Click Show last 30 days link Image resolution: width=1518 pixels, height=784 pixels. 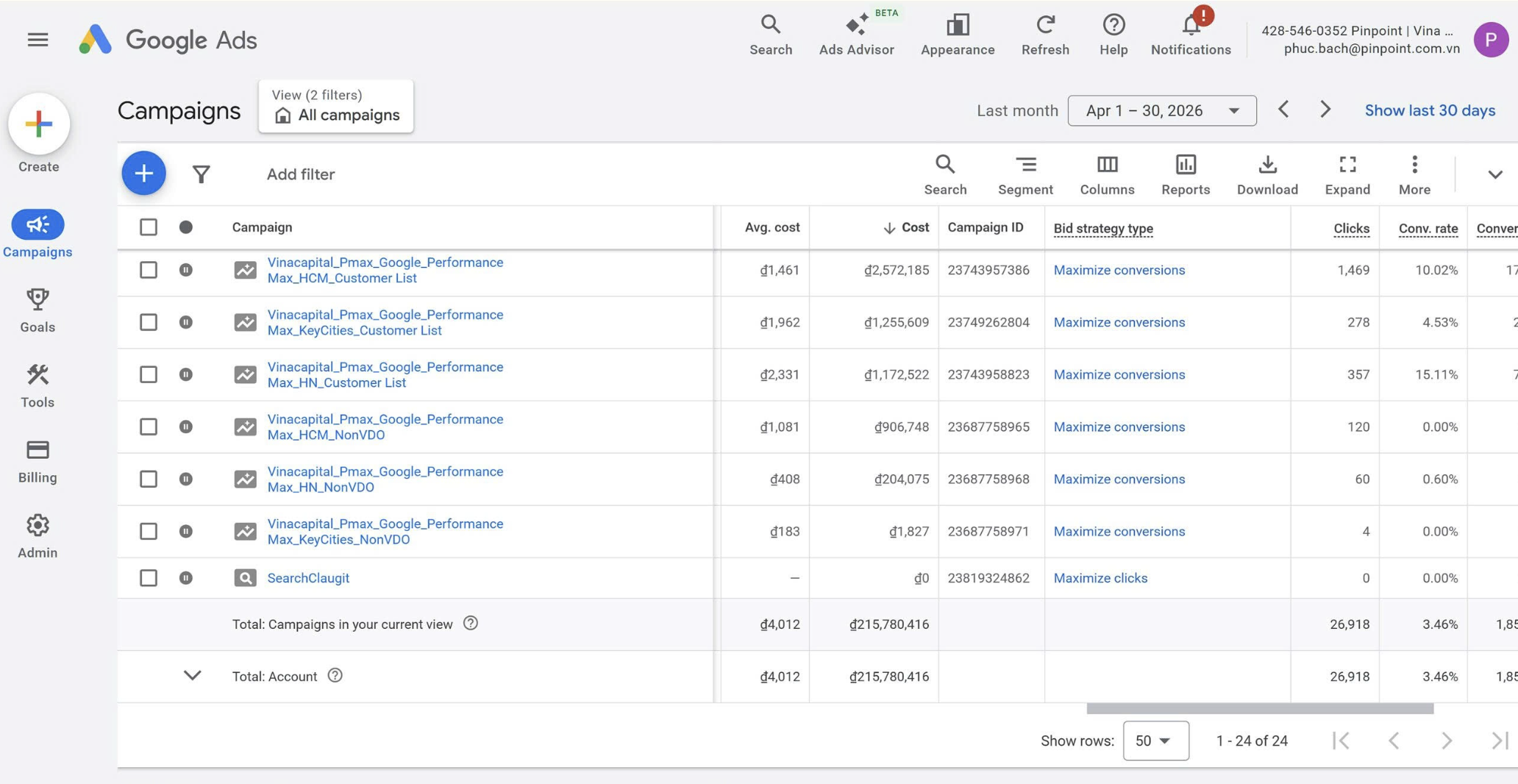point(1430,110)
